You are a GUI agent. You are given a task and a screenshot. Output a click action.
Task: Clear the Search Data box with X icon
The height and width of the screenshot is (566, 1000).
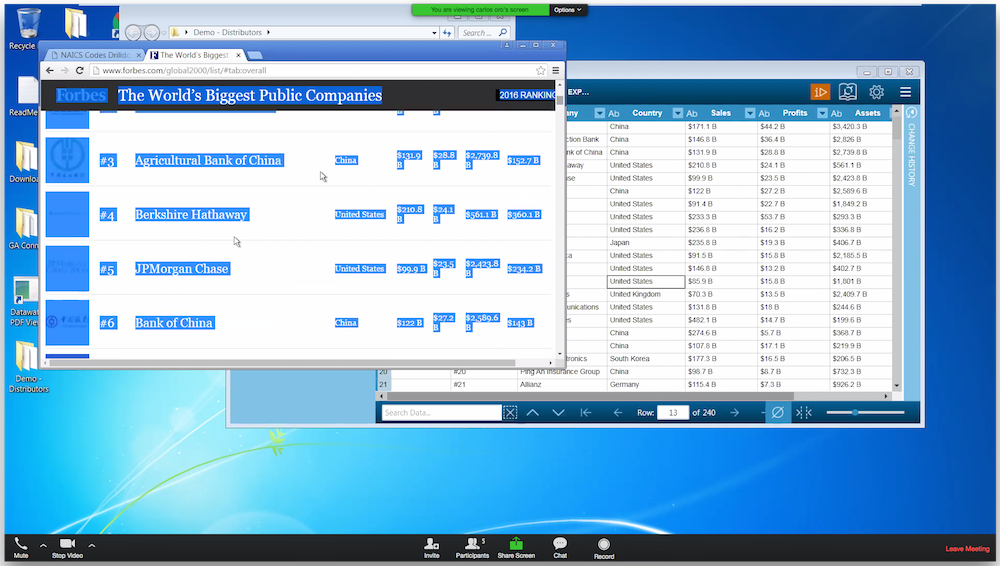pyautogui.click(x=510, y=413)
